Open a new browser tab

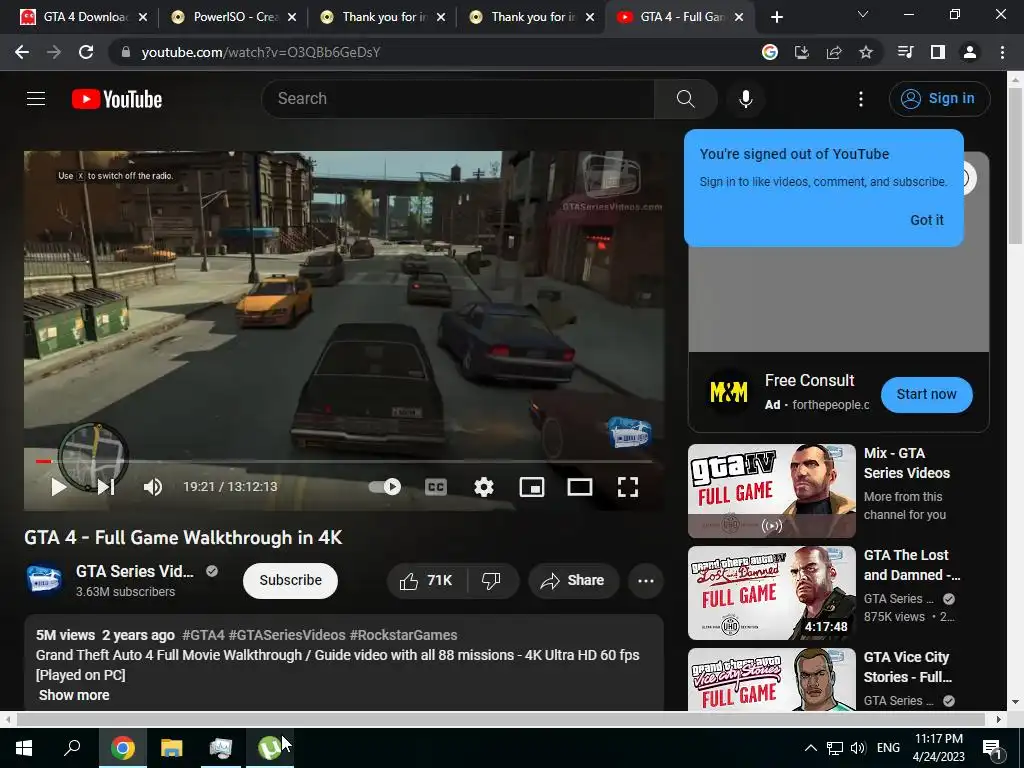click(x=776, y=17)
